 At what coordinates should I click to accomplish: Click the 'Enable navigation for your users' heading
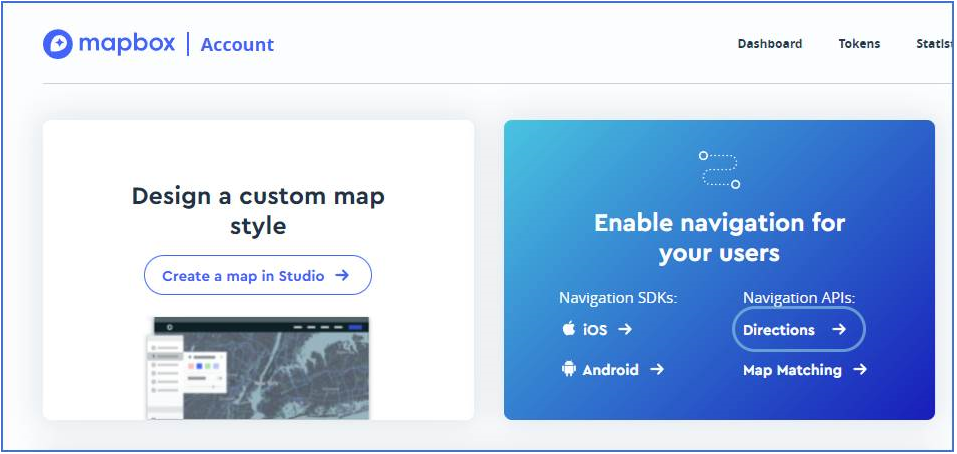point(720,237)
